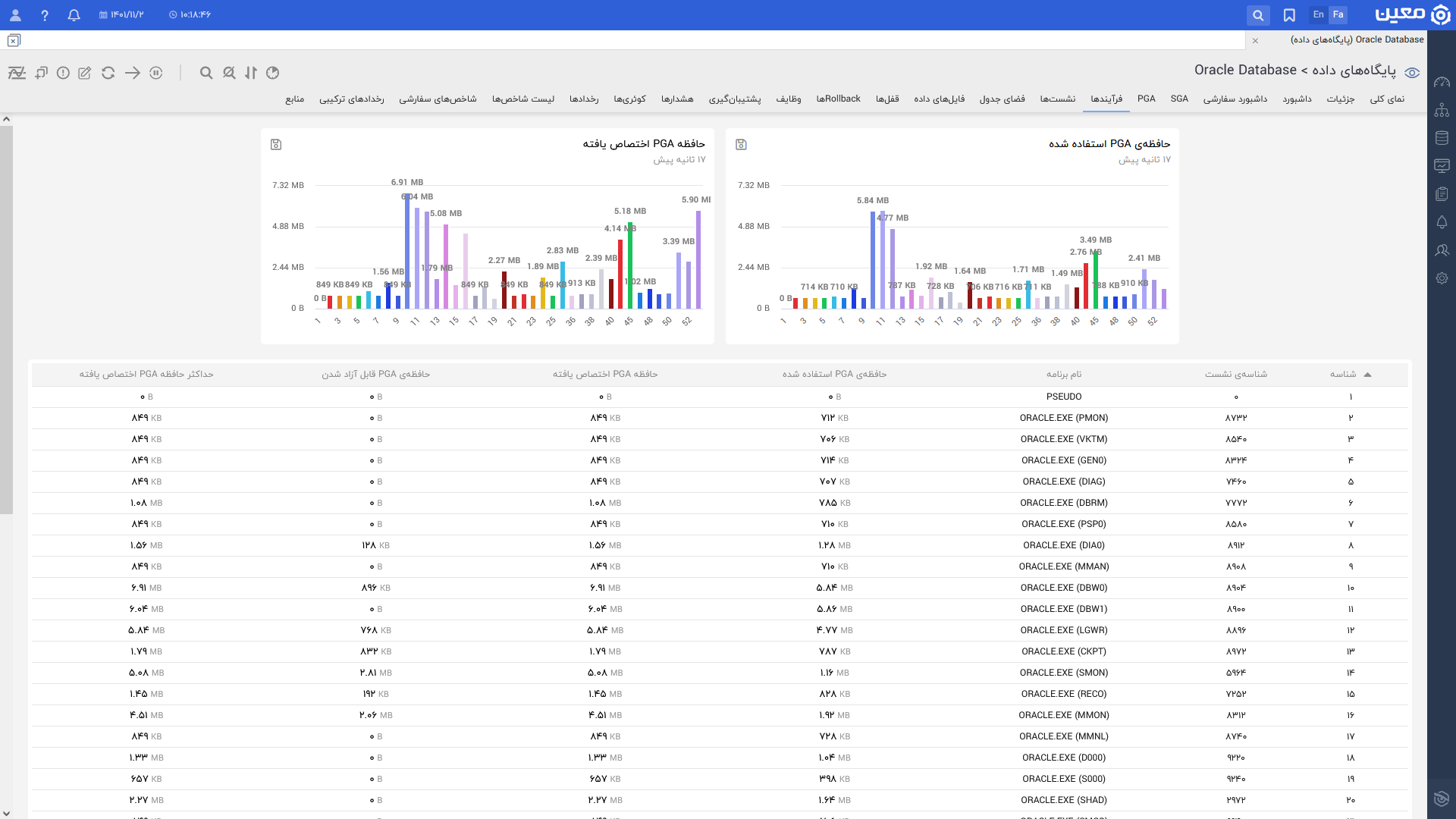Click the scroll down arrow at bottom left

[x=6, y=814]
